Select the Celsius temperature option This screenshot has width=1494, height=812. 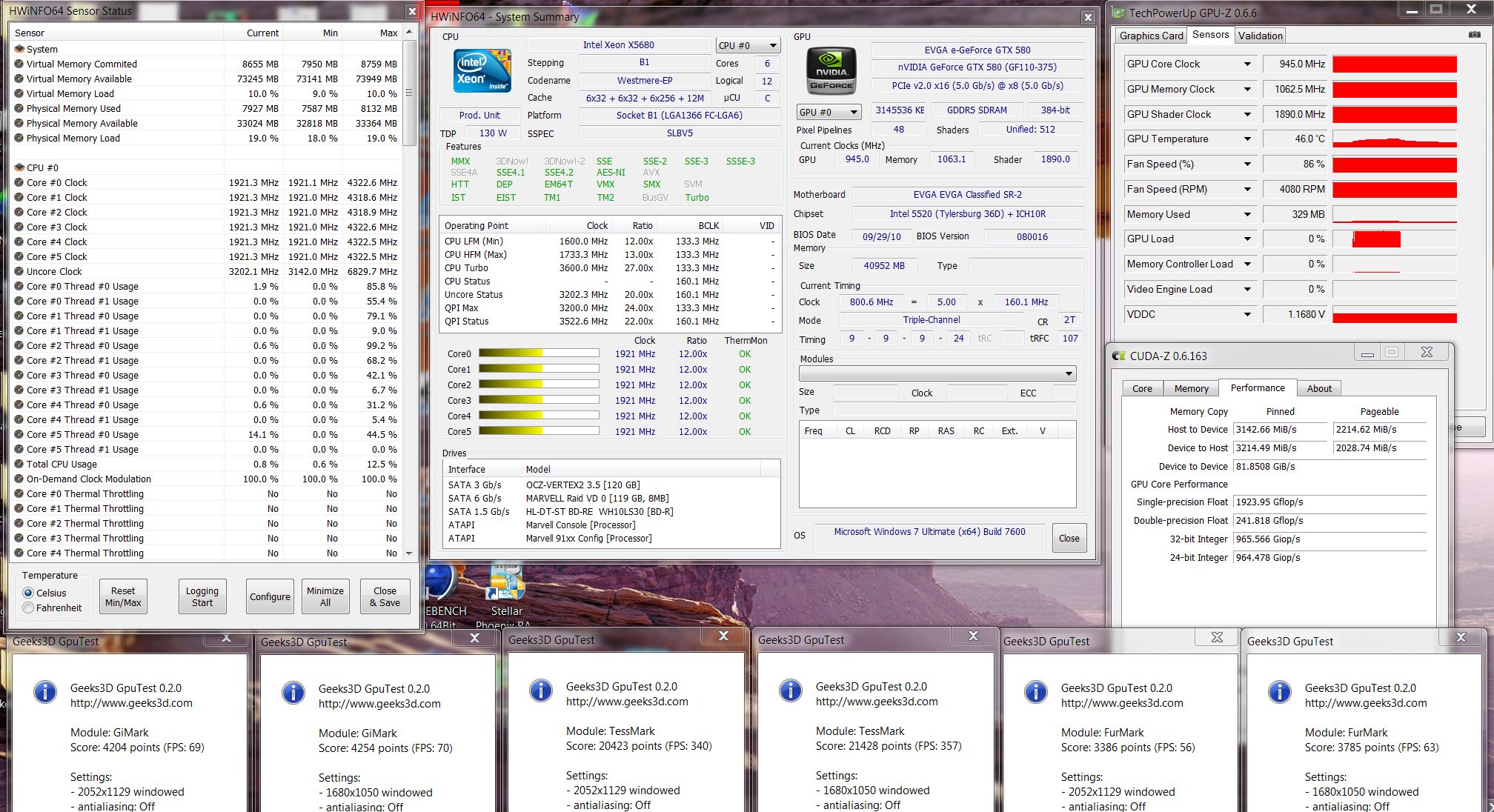click(x=29, y=593)
